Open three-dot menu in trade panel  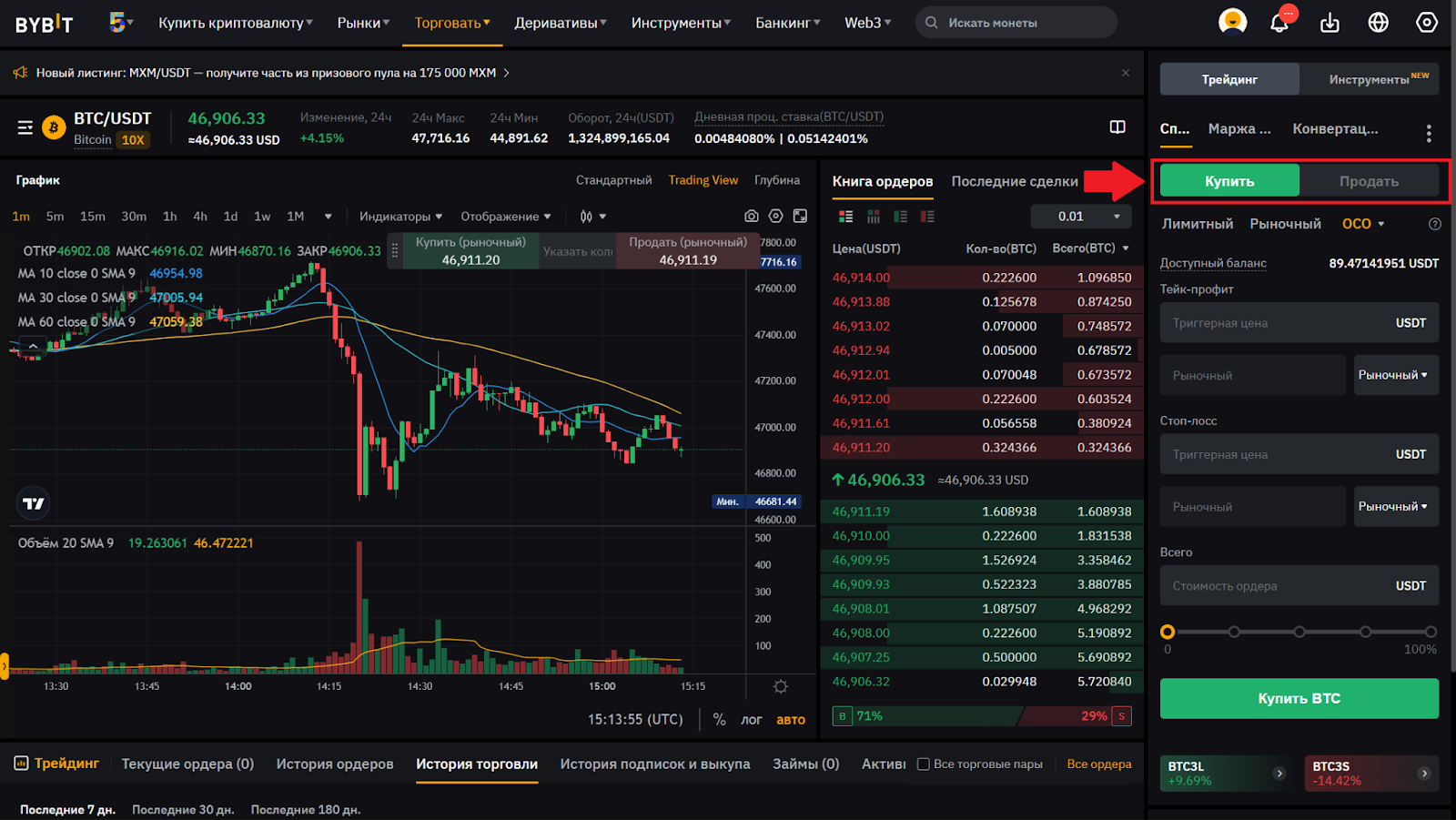(x=1429, y=134)
